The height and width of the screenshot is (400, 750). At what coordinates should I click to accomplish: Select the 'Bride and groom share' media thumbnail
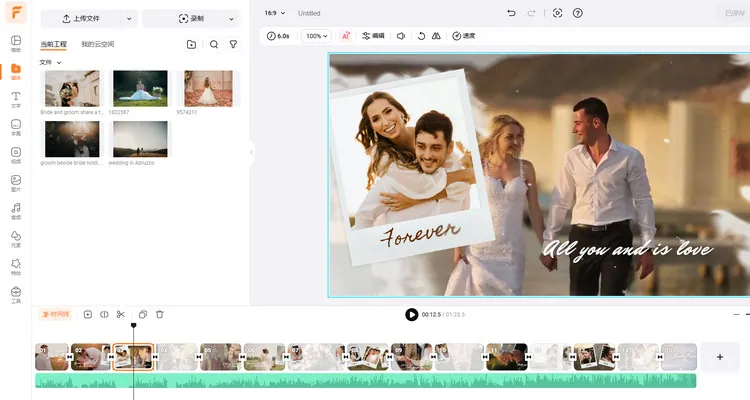(72, 89)
